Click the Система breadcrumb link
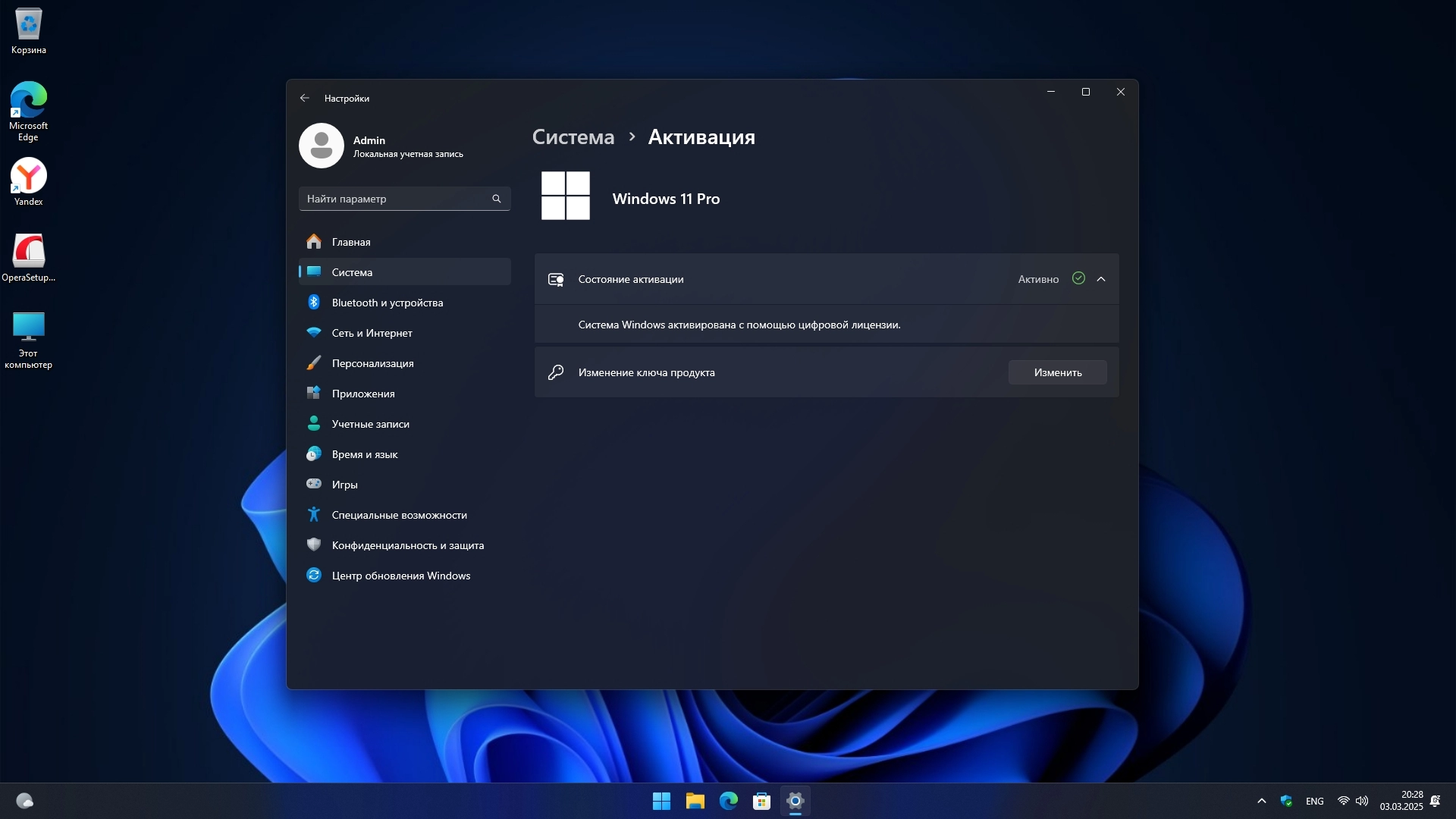This screenshot has height=819, width=1456. (573, 137)
